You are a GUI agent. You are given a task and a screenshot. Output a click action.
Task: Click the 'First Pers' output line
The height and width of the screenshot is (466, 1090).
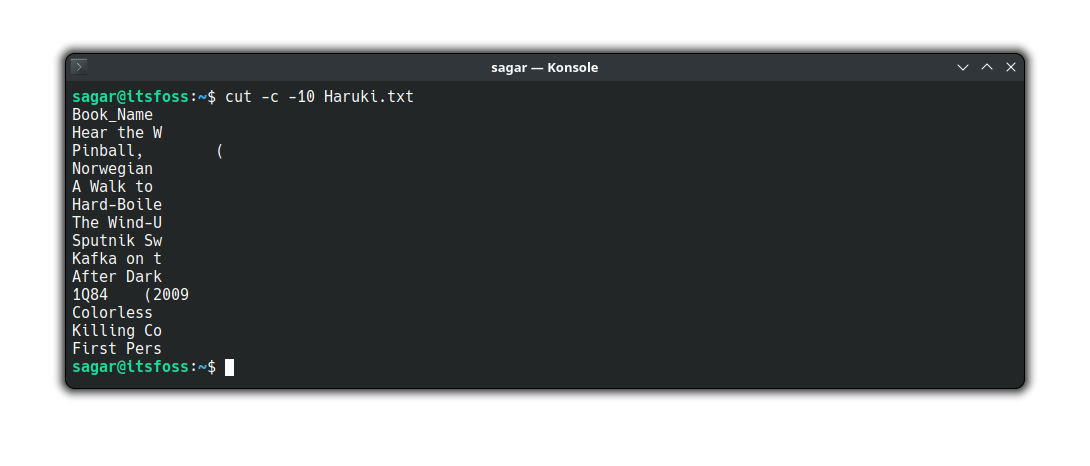point(117,349)
